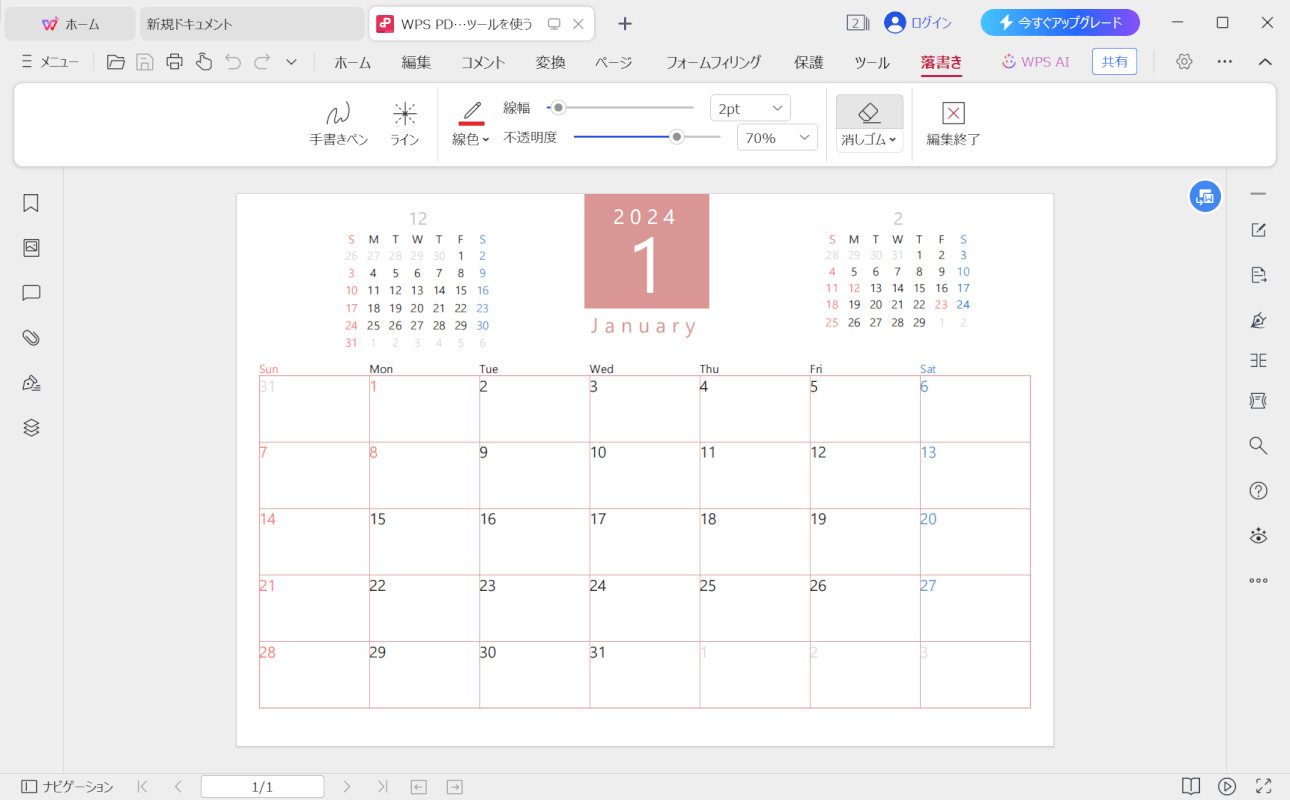Adjust the 線幅 line width slider

620,107
